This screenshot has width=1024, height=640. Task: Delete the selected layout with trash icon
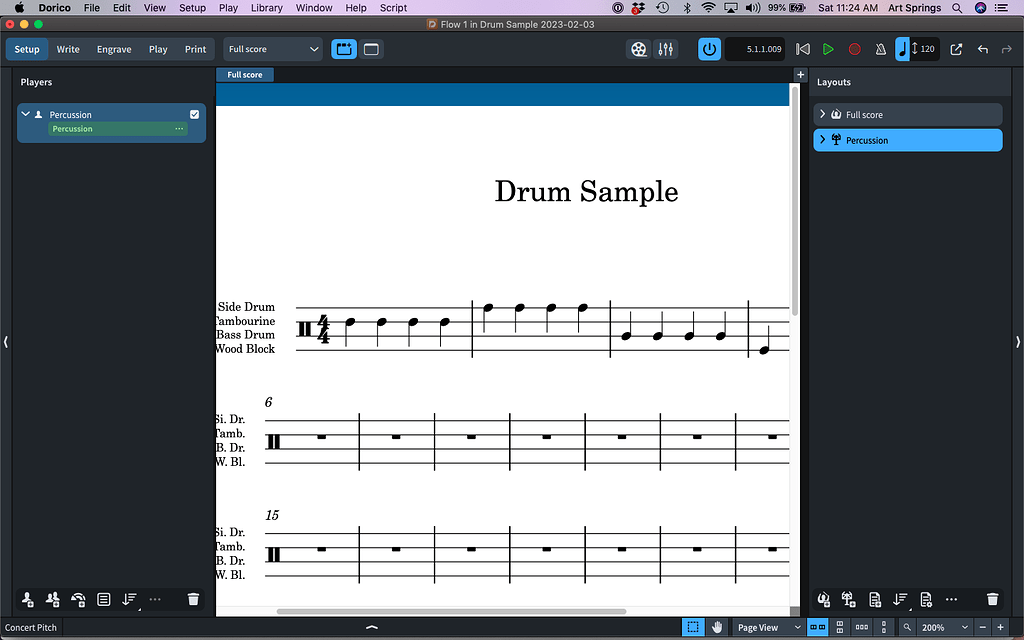click(x=992, y=599)
